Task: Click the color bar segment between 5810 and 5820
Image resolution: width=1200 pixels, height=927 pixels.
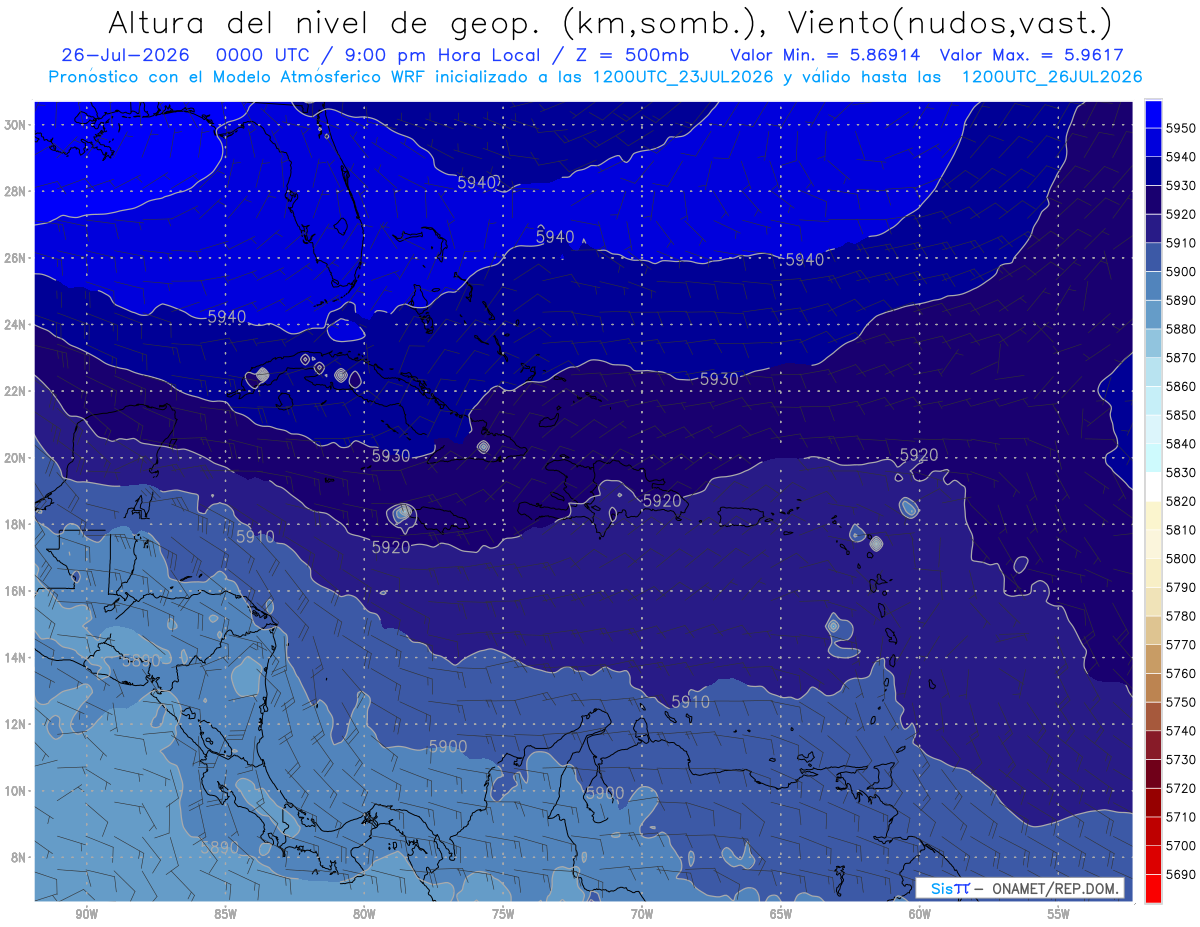Action: coord(1153,515)
